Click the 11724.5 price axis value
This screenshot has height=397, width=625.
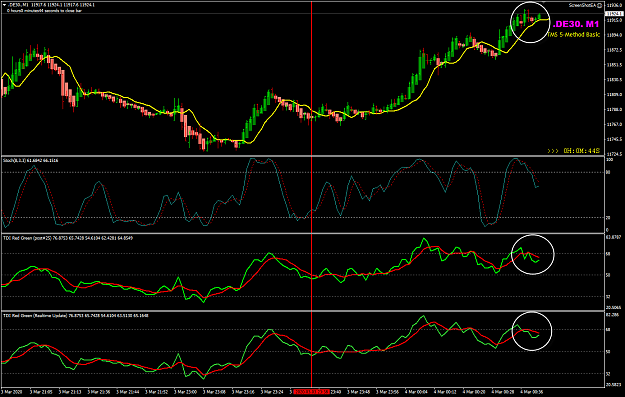tap(614, 154)
